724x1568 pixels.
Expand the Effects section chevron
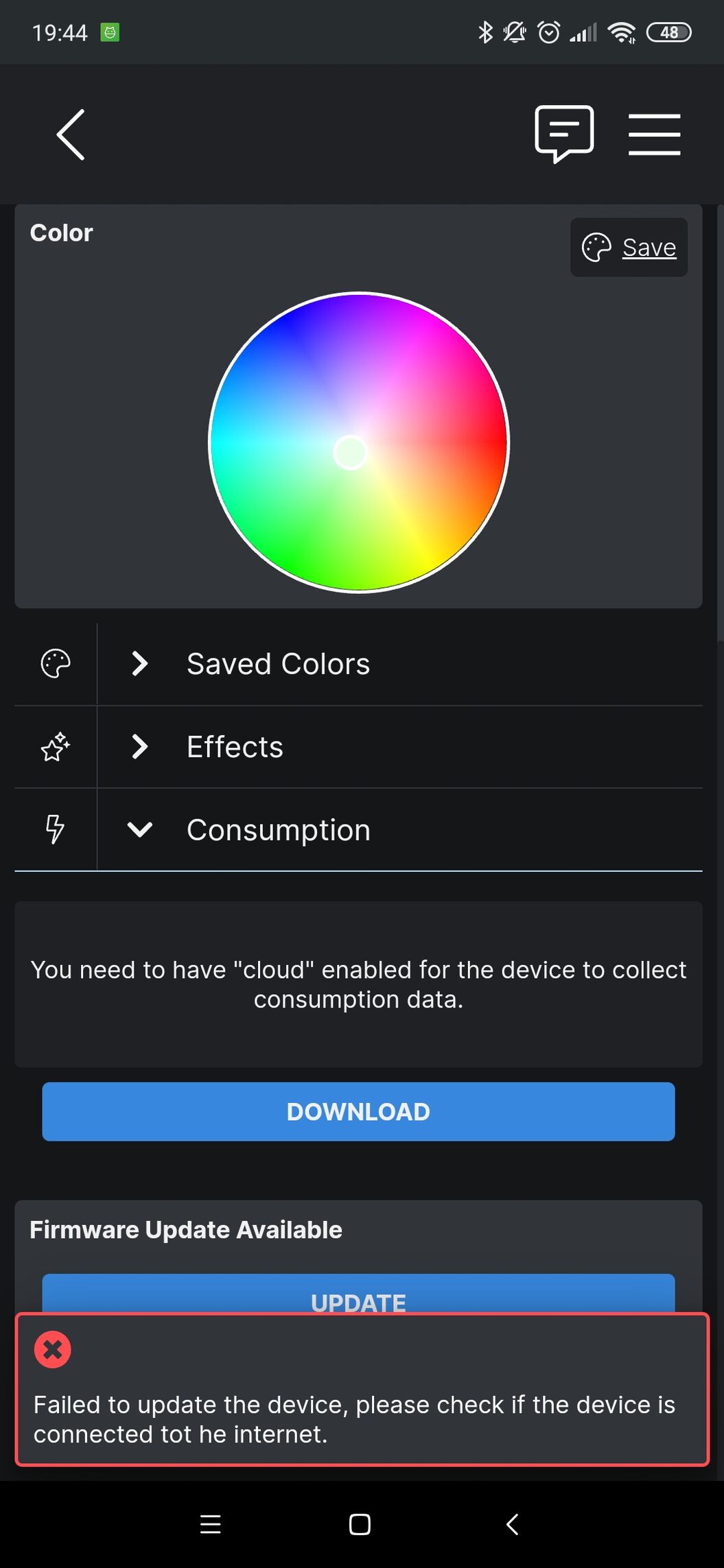(x=139, y=746)
